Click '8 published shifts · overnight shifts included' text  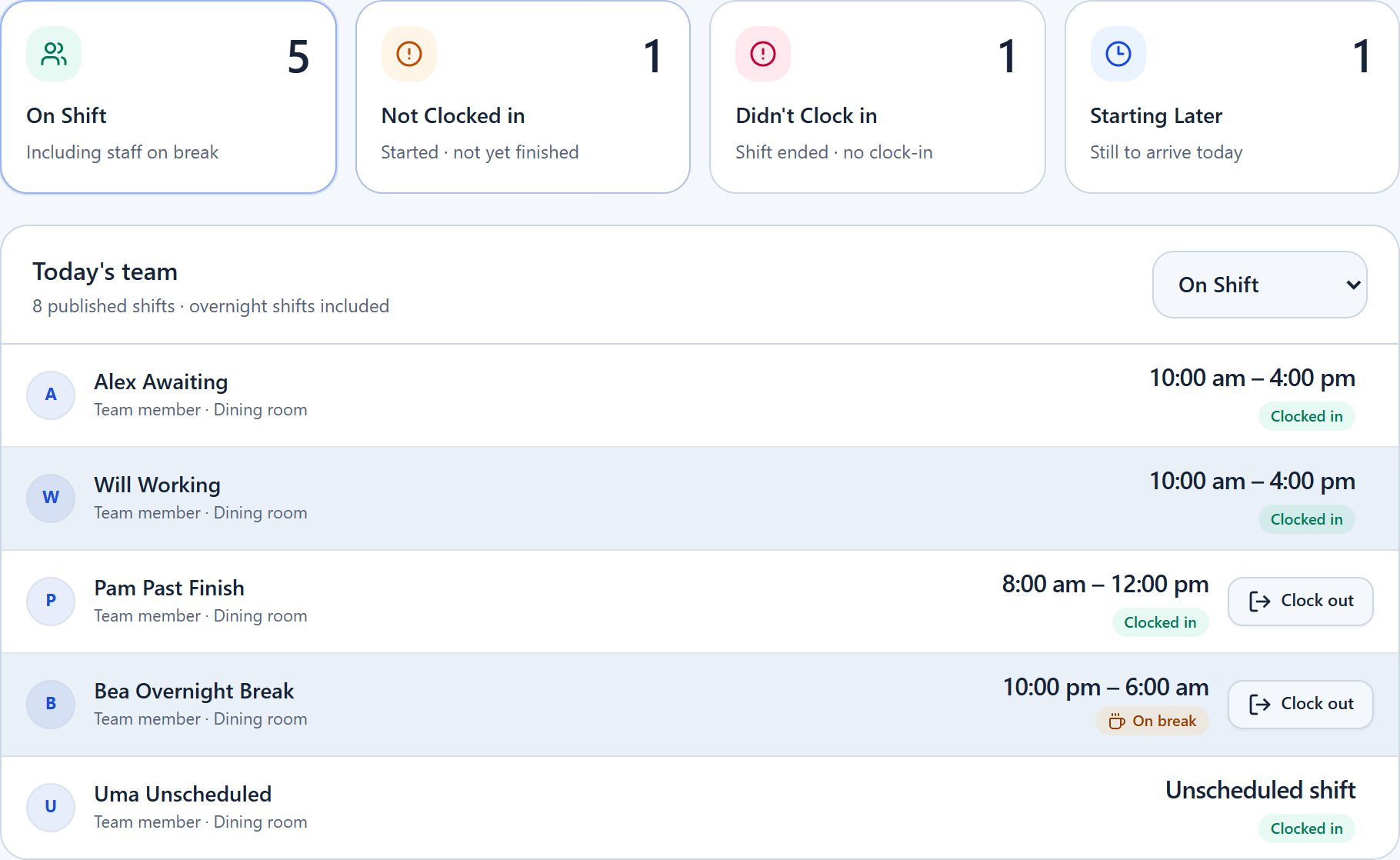pyautogui.click(x=211, y=306)
